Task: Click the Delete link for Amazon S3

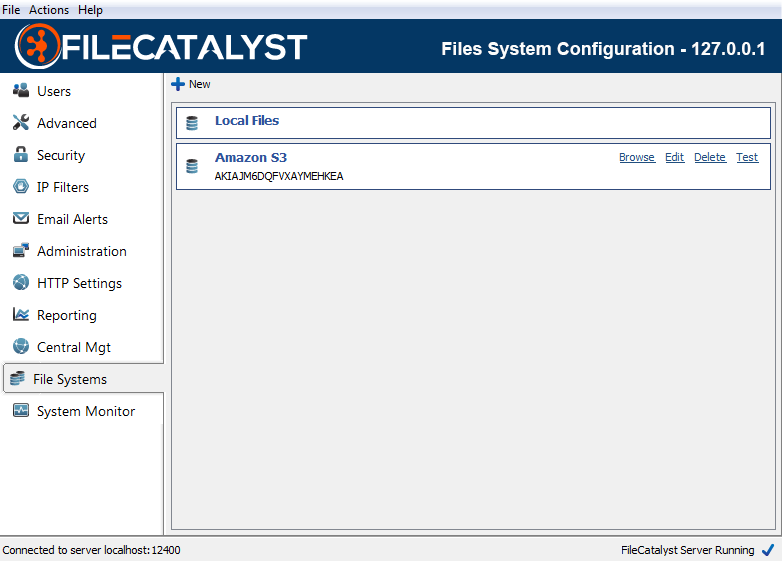Action: [710, 157]
